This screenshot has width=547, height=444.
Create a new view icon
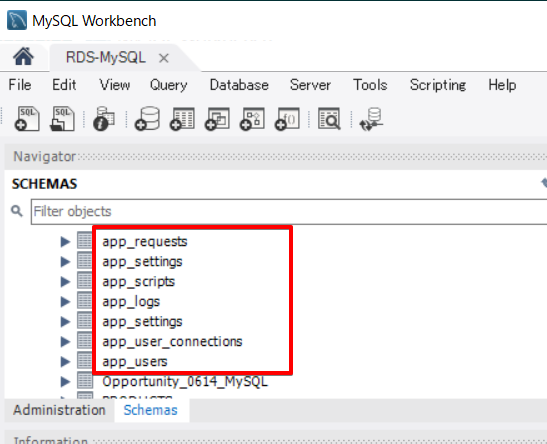[x=217, y=119]
